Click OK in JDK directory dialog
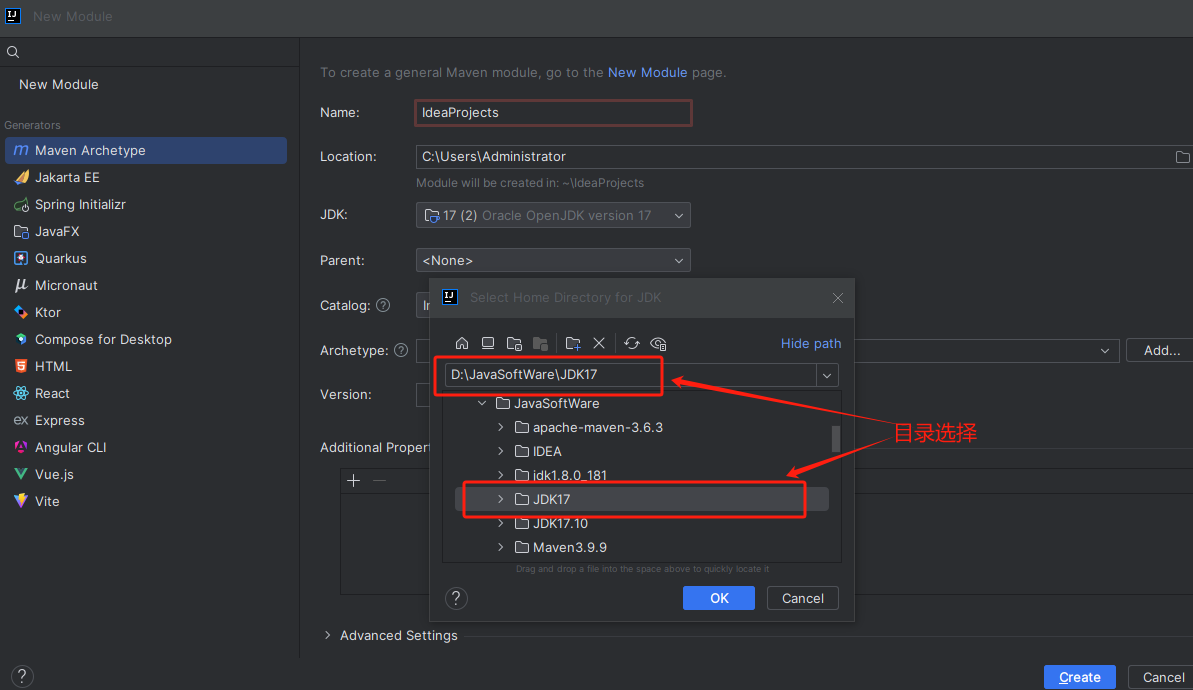The height and width of the screenshot is (690, 1193). (x=719, y=598)
